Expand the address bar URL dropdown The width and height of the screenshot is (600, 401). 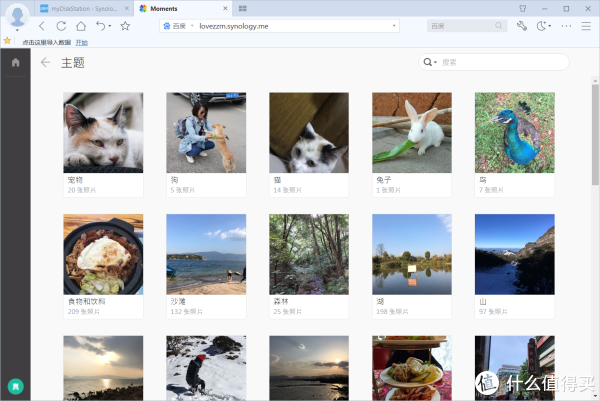point(394,27)
